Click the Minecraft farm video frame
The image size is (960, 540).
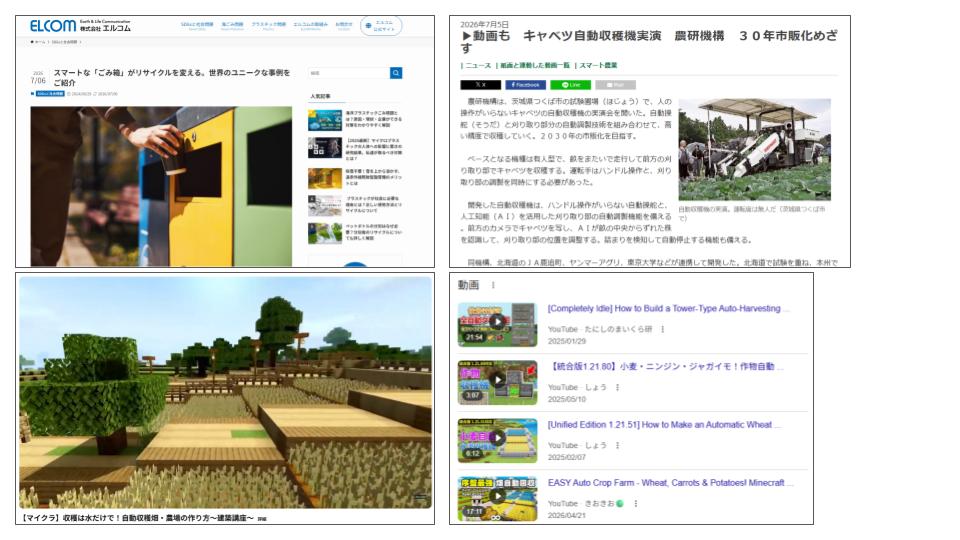coord(225,392)
